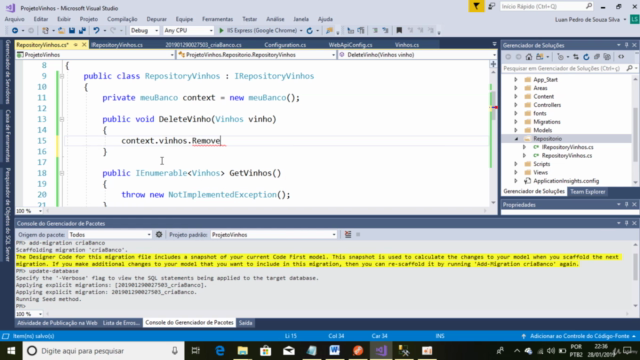Image resolution: width=640 pixels, height=360 pixels.
Task: Open Microsoft Edge from taskbar
Action: pyautogui.click(x=220, y=351)
